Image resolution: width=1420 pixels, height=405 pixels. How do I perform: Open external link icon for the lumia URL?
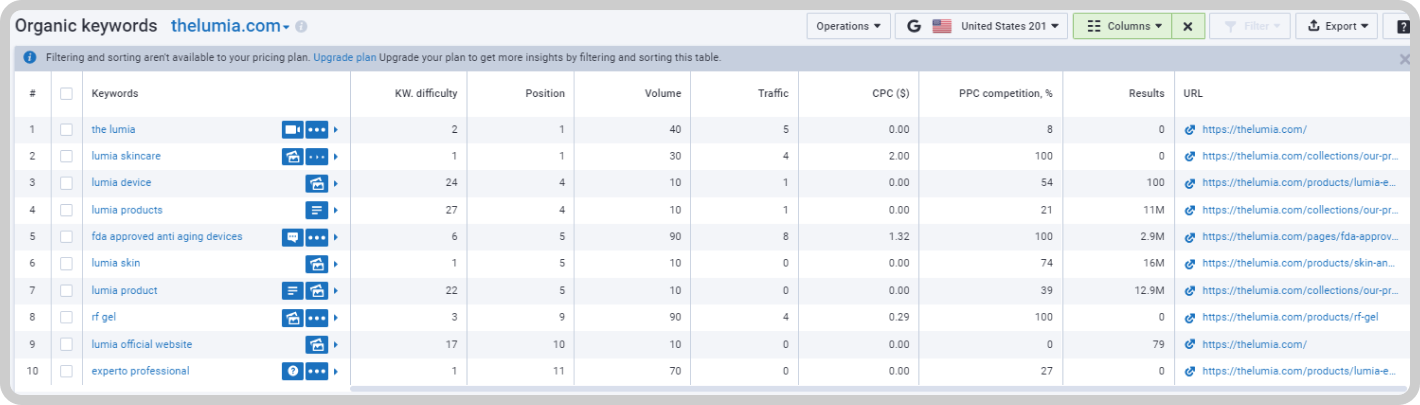(1189, 130)
